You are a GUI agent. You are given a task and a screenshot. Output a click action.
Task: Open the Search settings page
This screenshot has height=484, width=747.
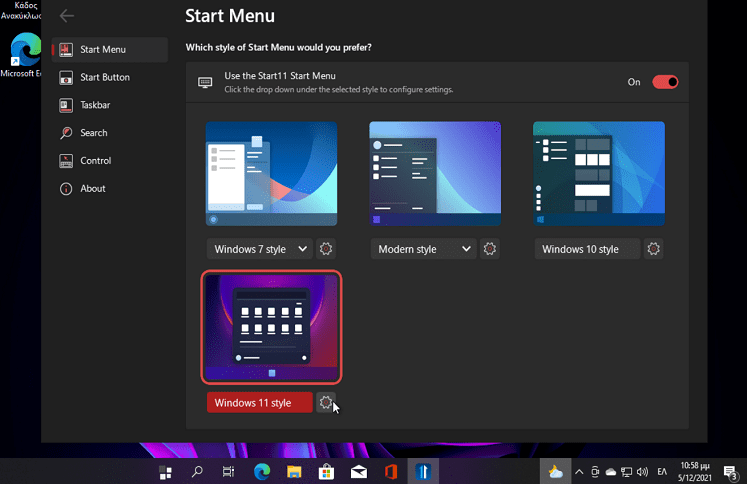point(110,133)
